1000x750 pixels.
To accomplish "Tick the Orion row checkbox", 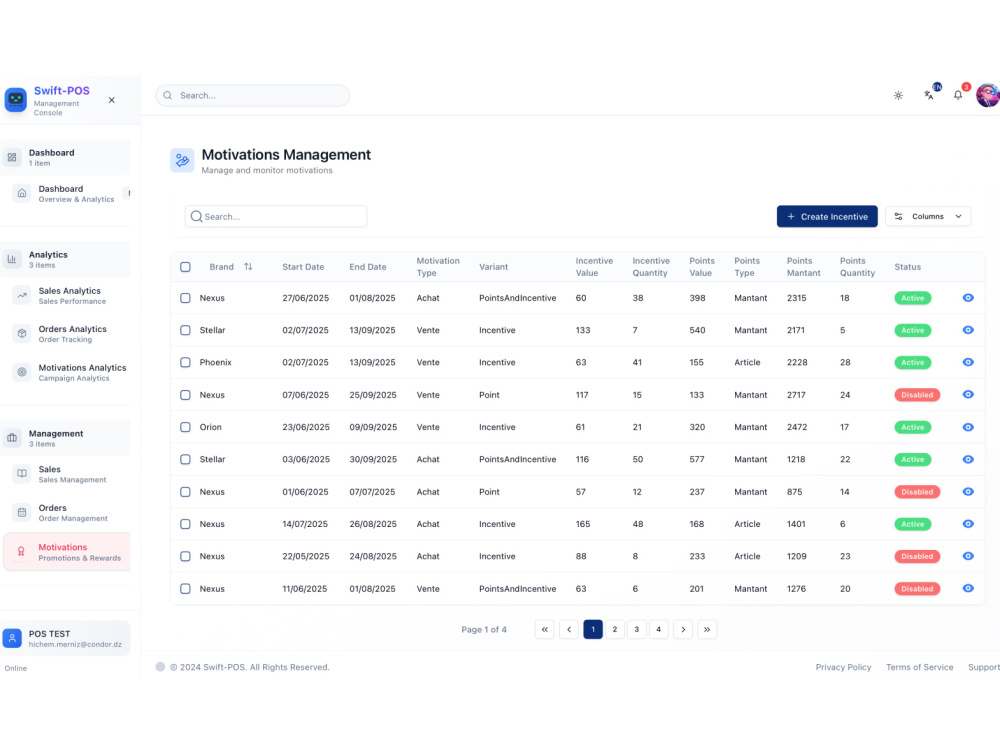I will click(185, 427).
